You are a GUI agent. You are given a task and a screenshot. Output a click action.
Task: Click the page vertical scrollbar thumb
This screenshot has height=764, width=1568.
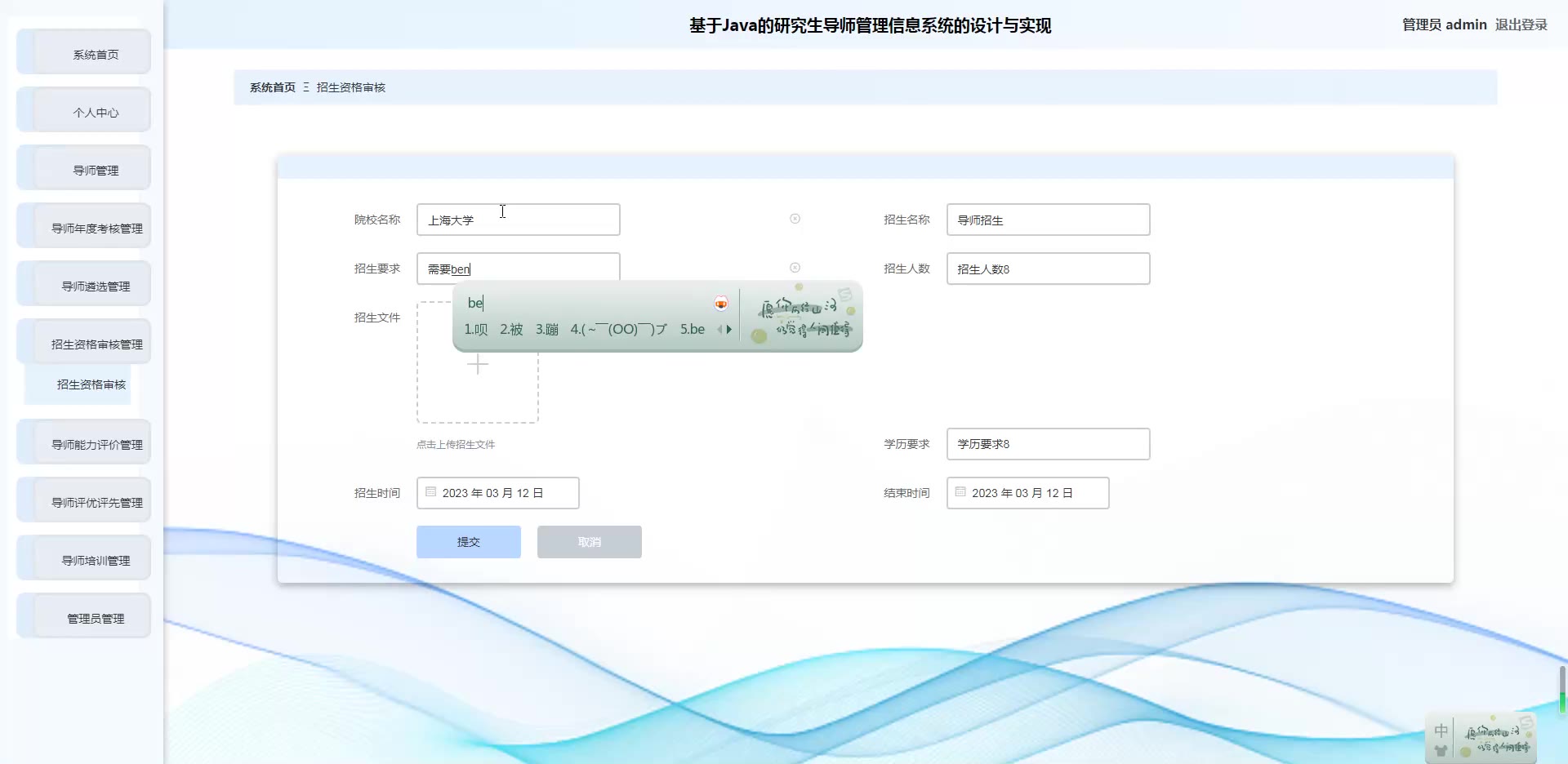(x=1562, y=690)
